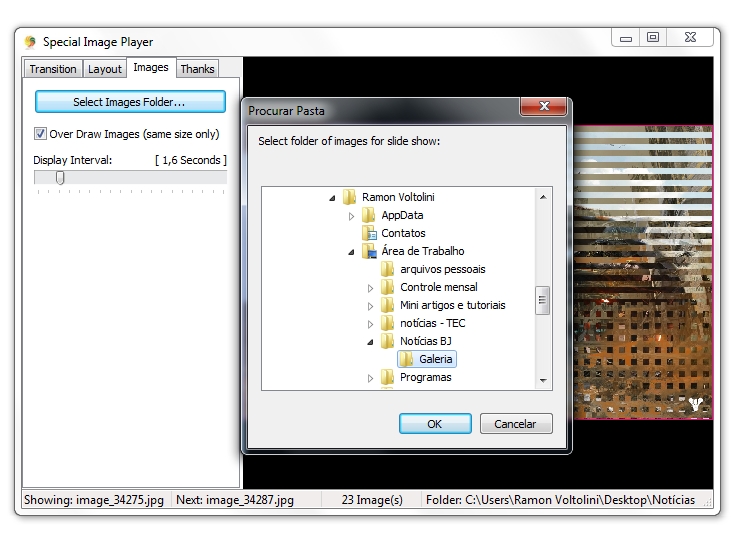732x541 pixels.
Task: Click the folder tree scroll down arrow
Action: [543, 380]
